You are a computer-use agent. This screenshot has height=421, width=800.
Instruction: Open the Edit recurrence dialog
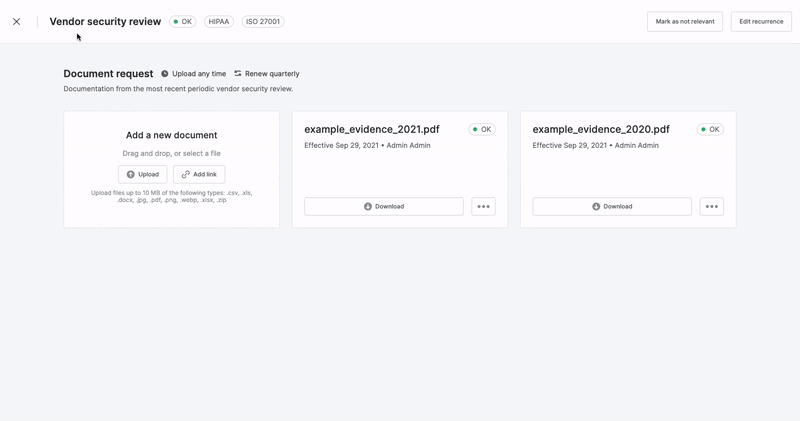(761, 21)
